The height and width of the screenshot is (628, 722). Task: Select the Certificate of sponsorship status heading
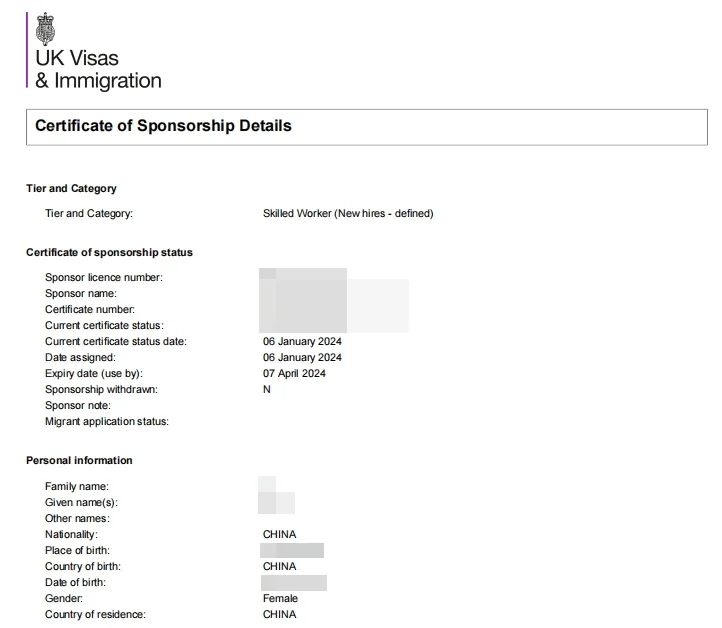109,252
